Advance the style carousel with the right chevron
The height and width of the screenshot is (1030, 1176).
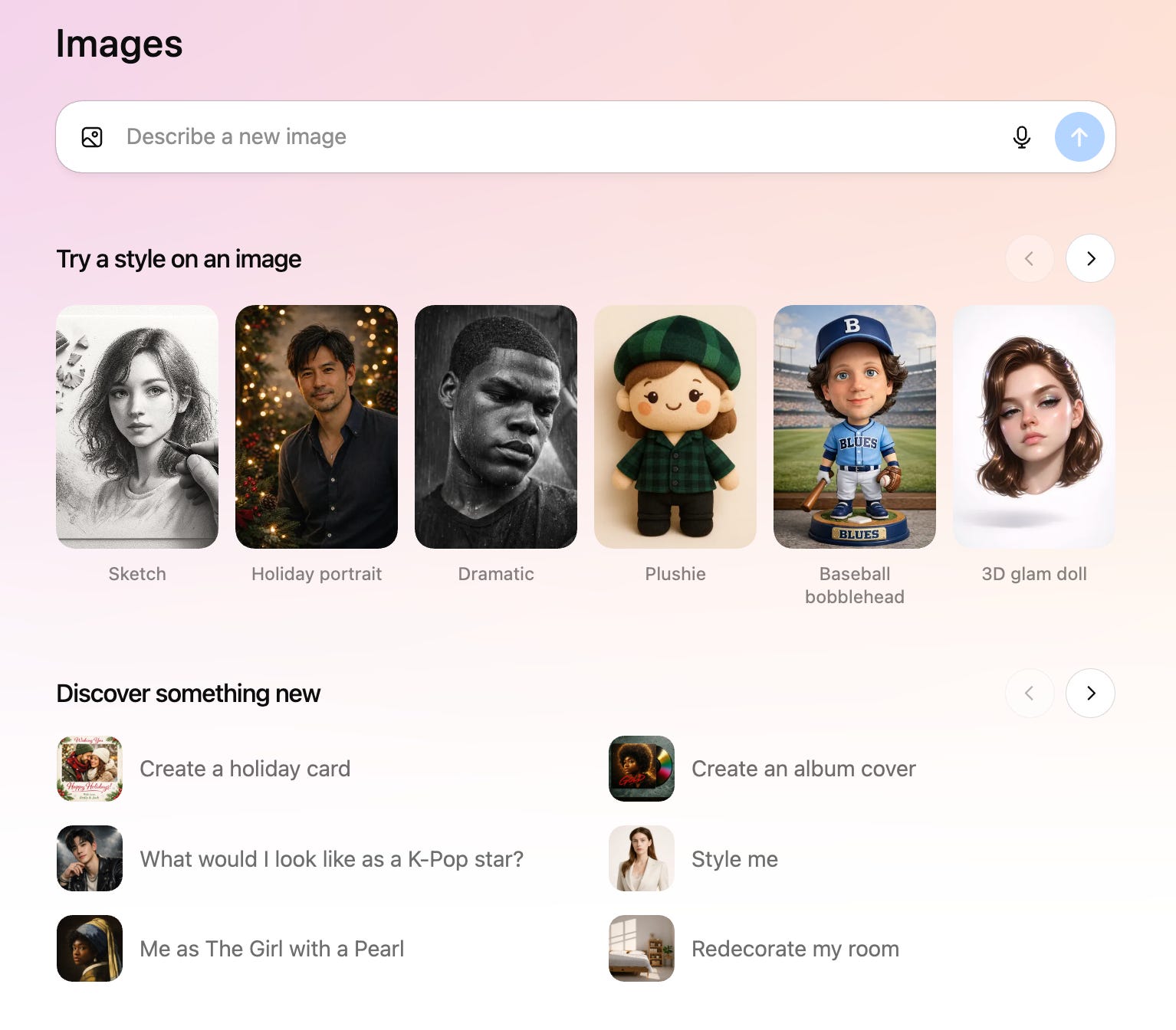point(1089,258)
